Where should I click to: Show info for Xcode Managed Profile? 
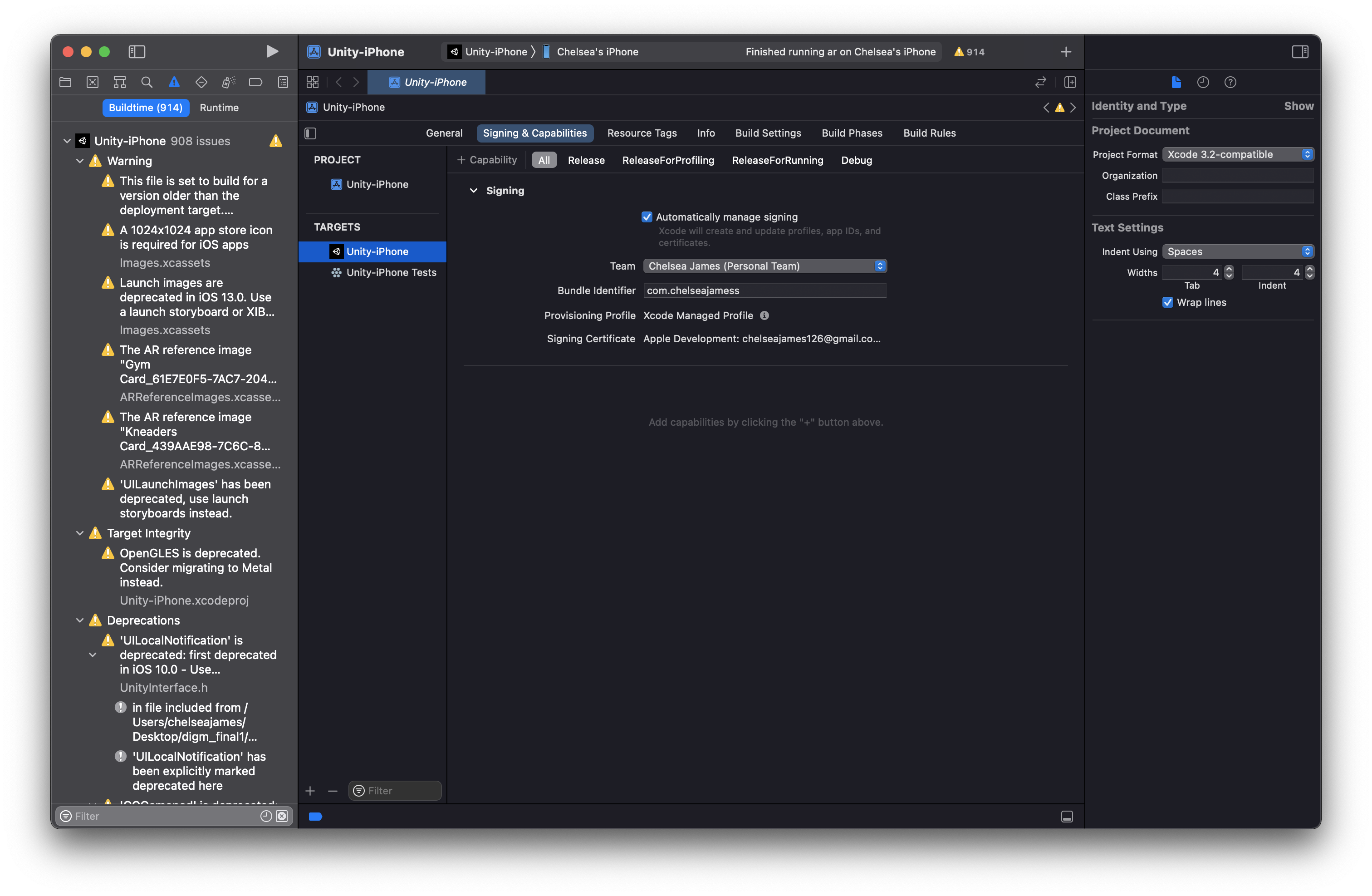pyautogui.click(x=764, y=315)
